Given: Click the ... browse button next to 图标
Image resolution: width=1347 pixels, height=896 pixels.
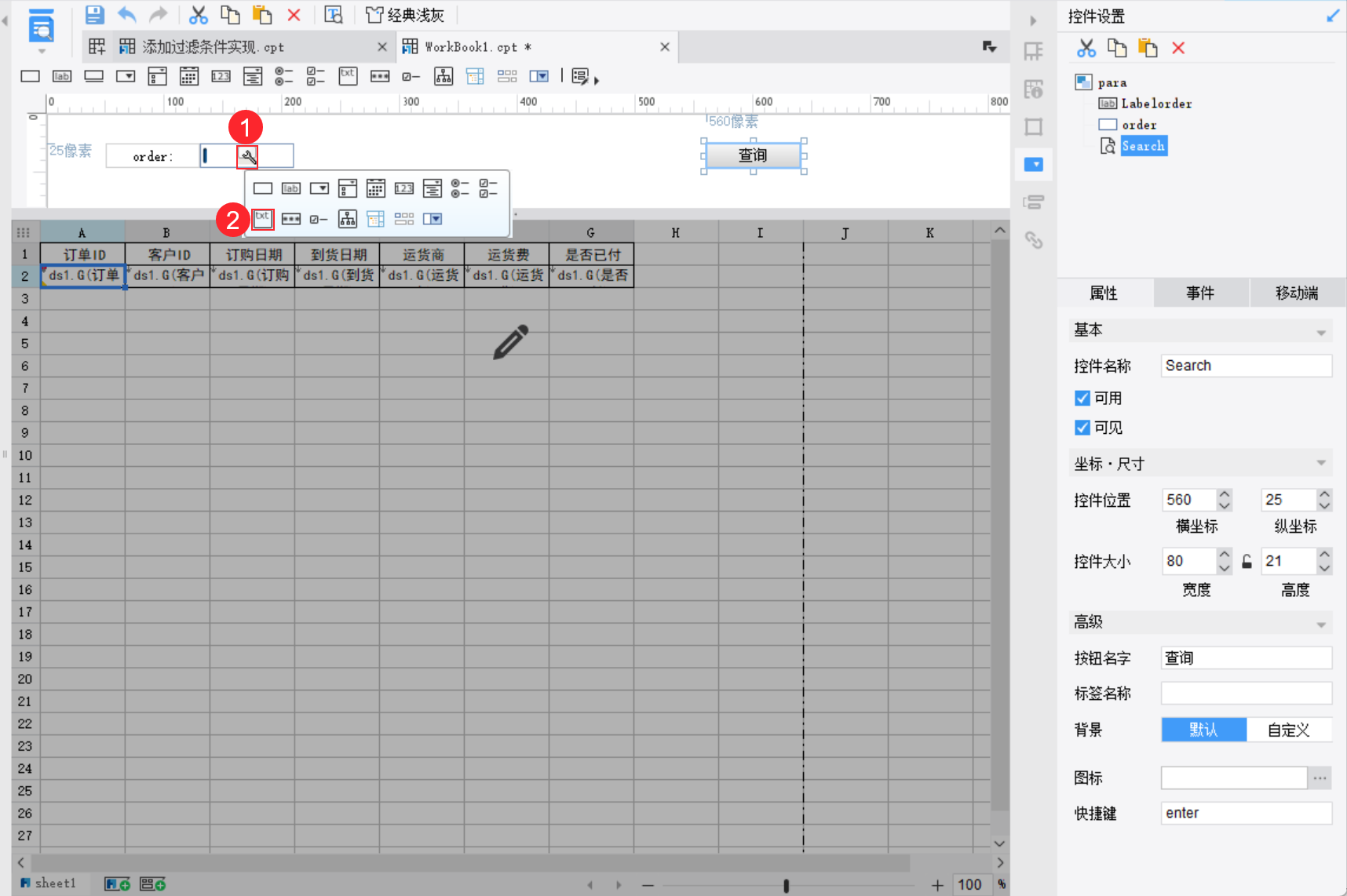Looking at the screenshot, I should 1320,778.
